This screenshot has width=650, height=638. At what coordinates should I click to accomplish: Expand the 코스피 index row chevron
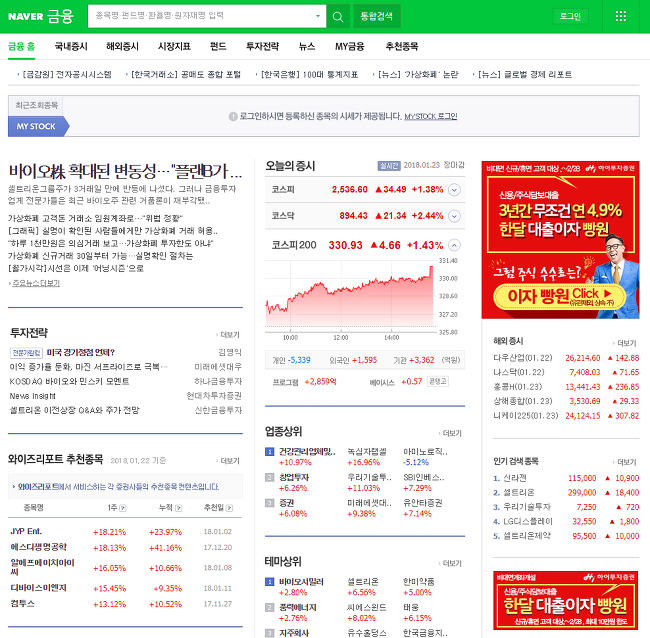455,190
